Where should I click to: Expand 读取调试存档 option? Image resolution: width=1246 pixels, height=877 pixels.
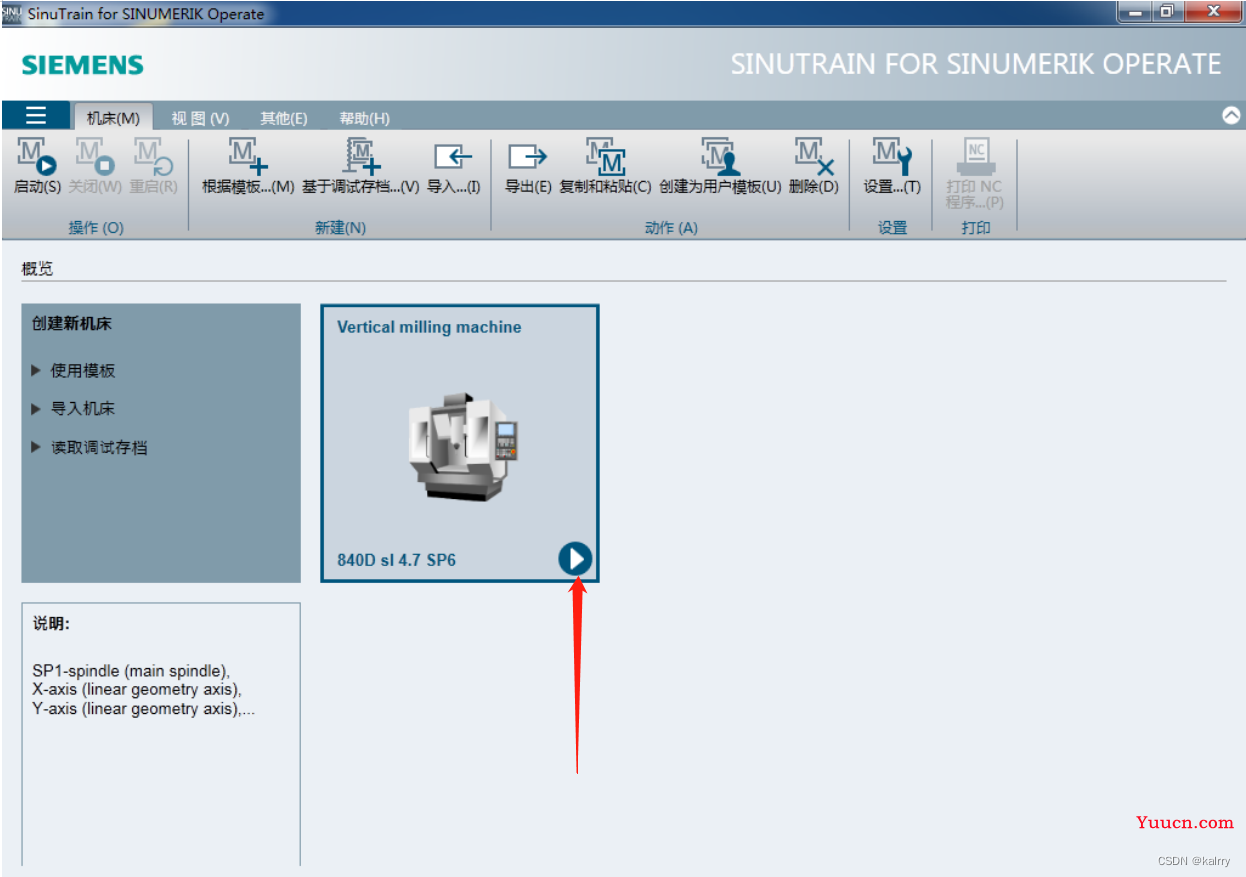(90, 447)
